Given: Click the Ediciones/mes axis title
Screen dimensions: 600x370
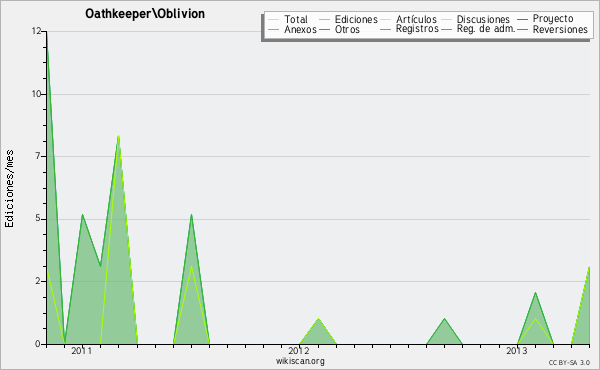Looking at the screenshot, I should click(x=9, y=189).
